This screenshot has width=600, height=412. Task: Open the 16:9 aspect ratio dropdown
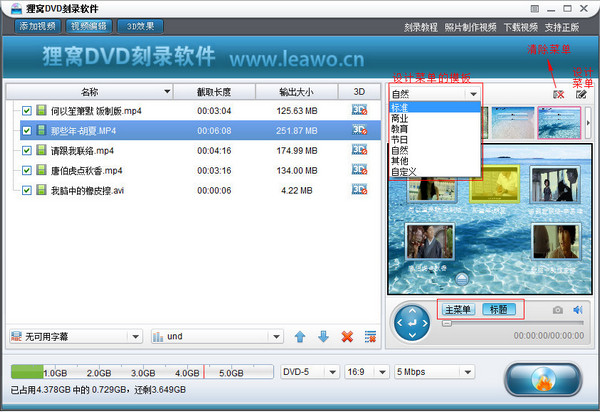[367, 372]
